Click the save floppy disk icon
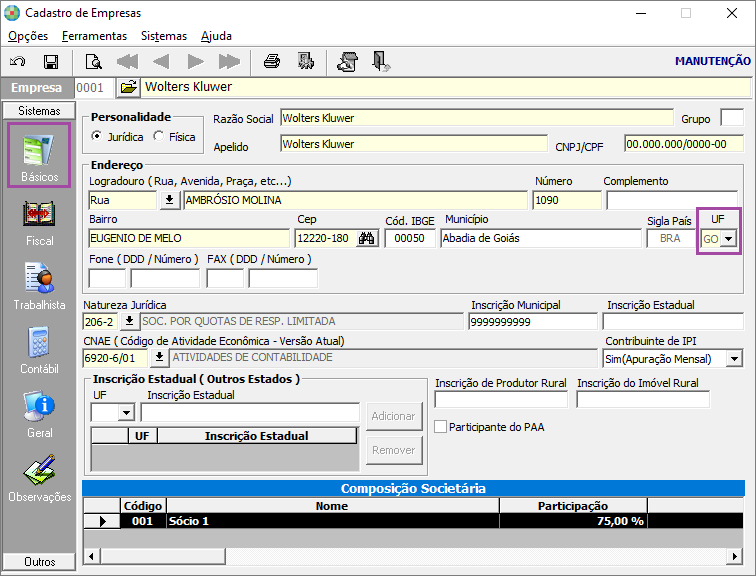Screen dimensions: 756x576 point(51,62)
